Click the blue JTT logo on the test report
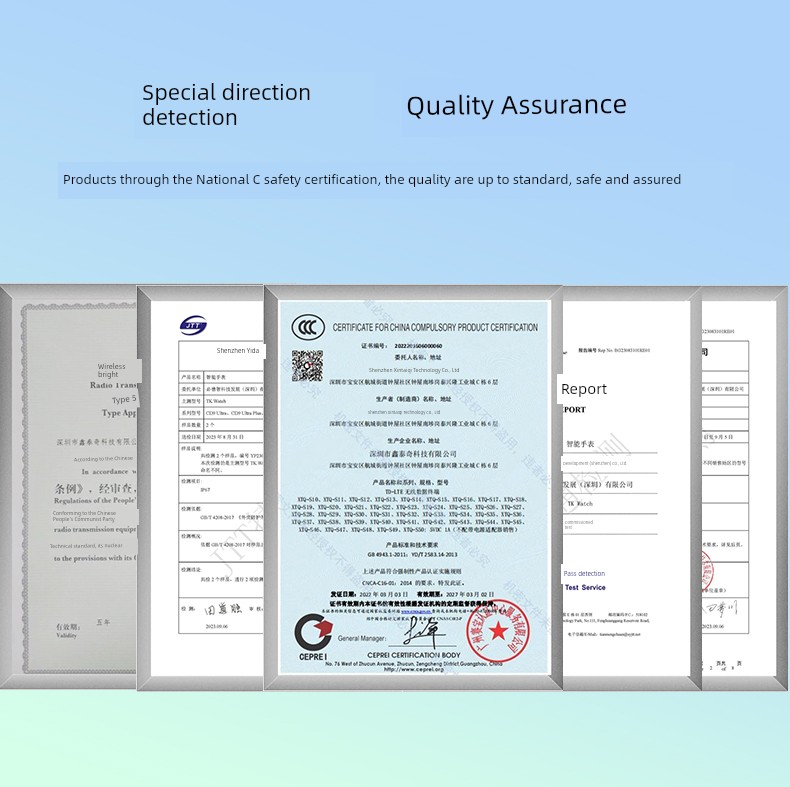This screenshot has width=790, height=787. point(192,324)
